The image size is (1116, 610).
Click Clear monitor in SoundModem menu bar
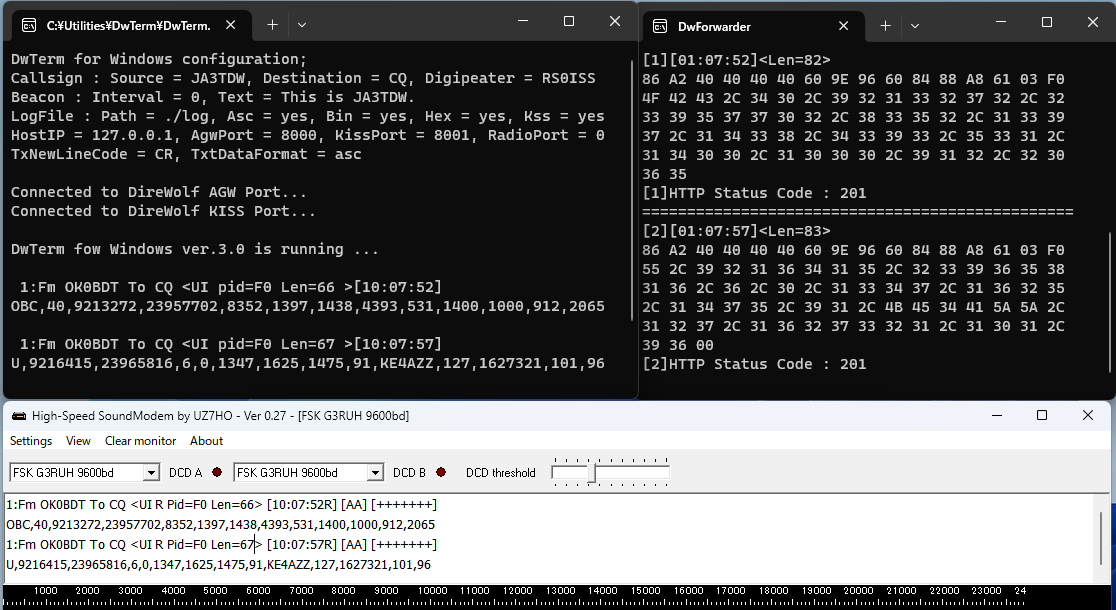point(140,441)
